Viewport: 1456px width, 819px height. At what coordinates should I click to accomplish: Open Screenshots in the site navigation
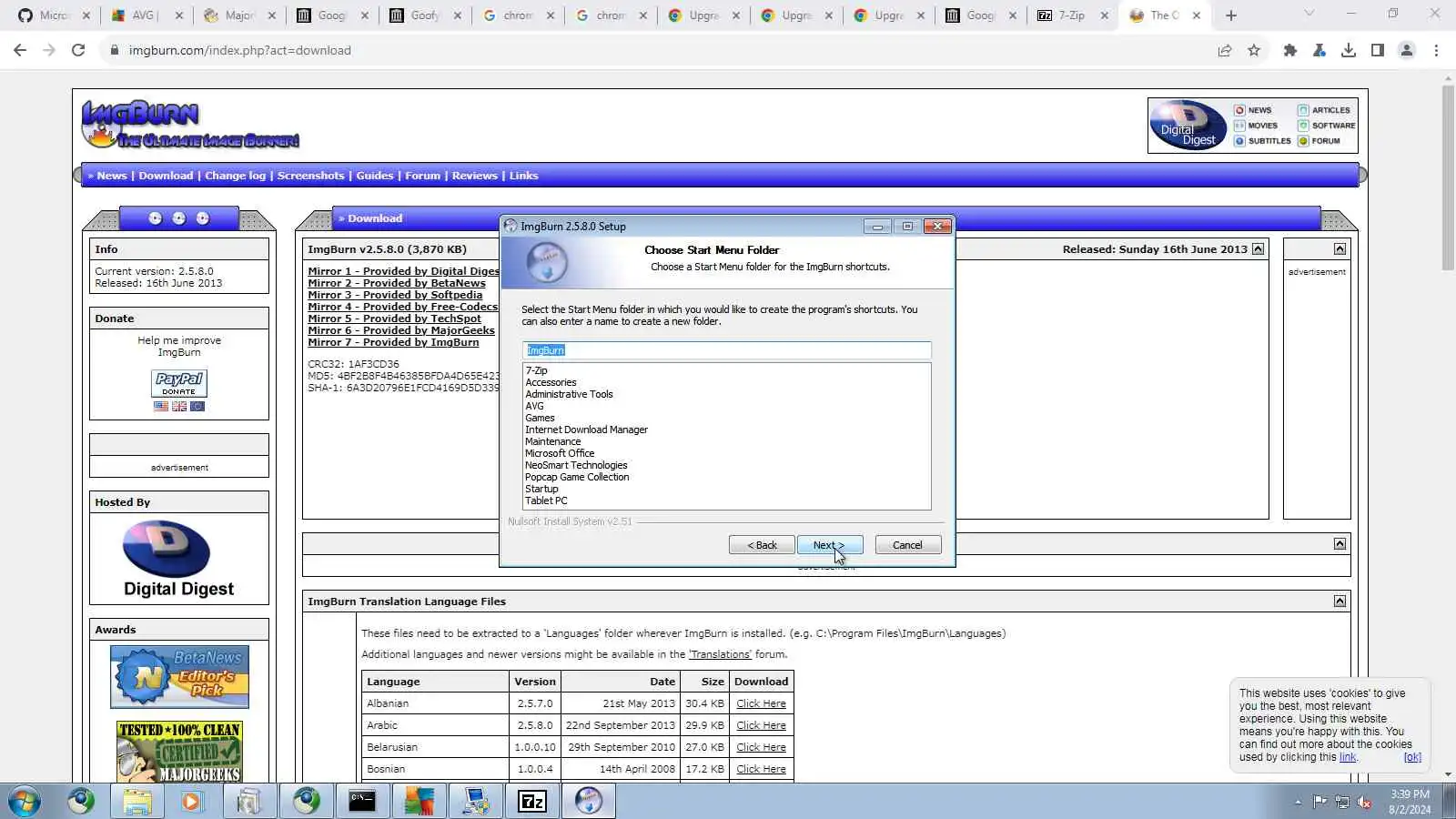click(310, 176)
